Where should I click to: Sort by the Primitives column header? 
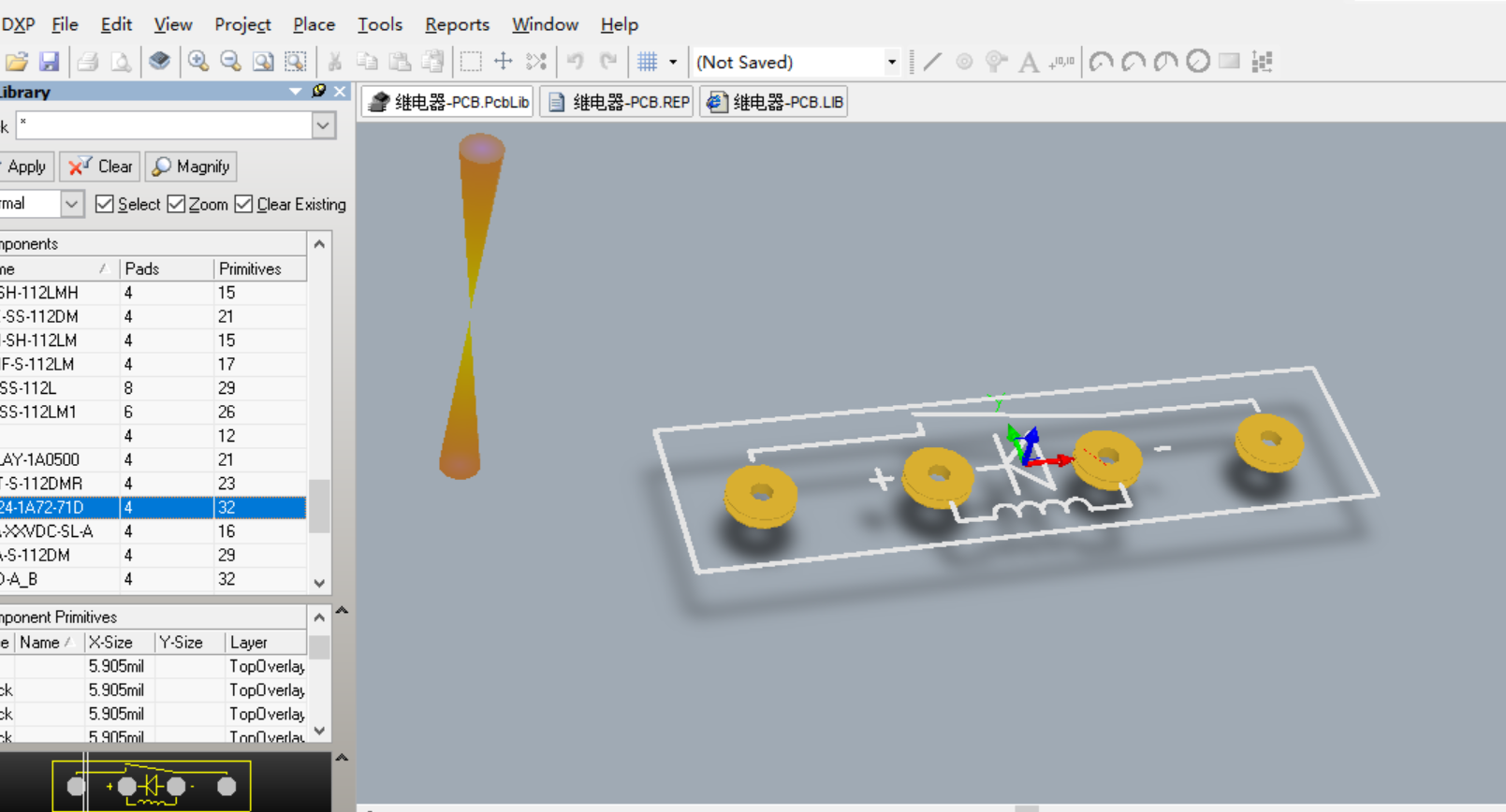(260, 268)
